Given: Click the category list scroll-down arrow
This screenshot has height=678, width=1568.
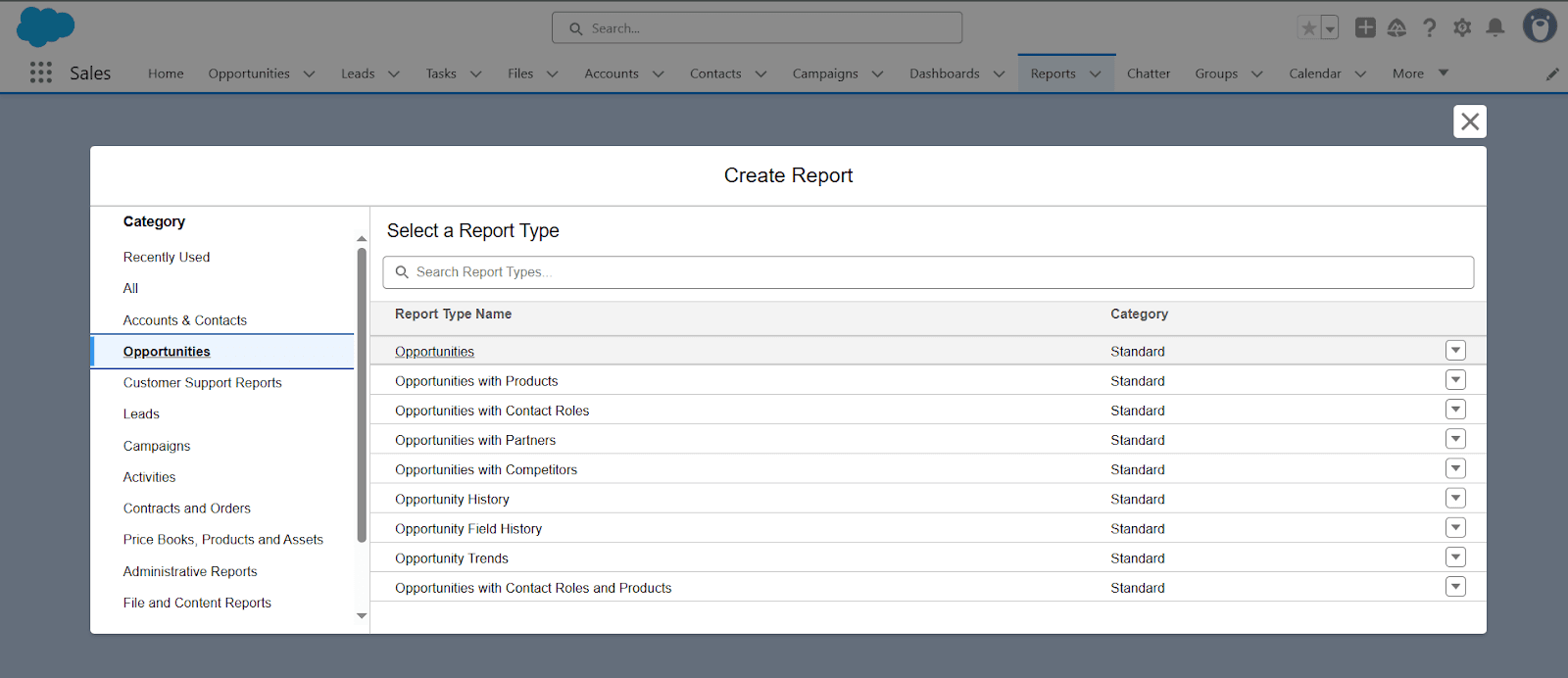Looking at the screenshot, I should (x=362, y=616).
